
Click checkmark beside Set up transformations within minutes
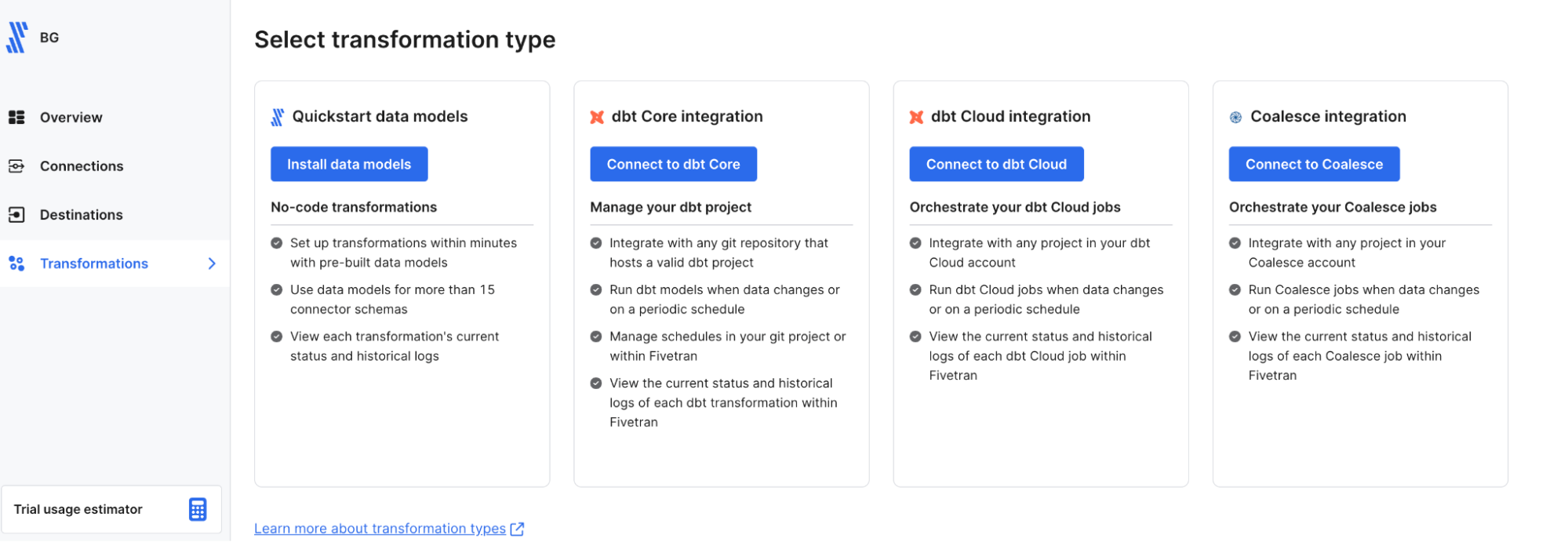point(277,243)
